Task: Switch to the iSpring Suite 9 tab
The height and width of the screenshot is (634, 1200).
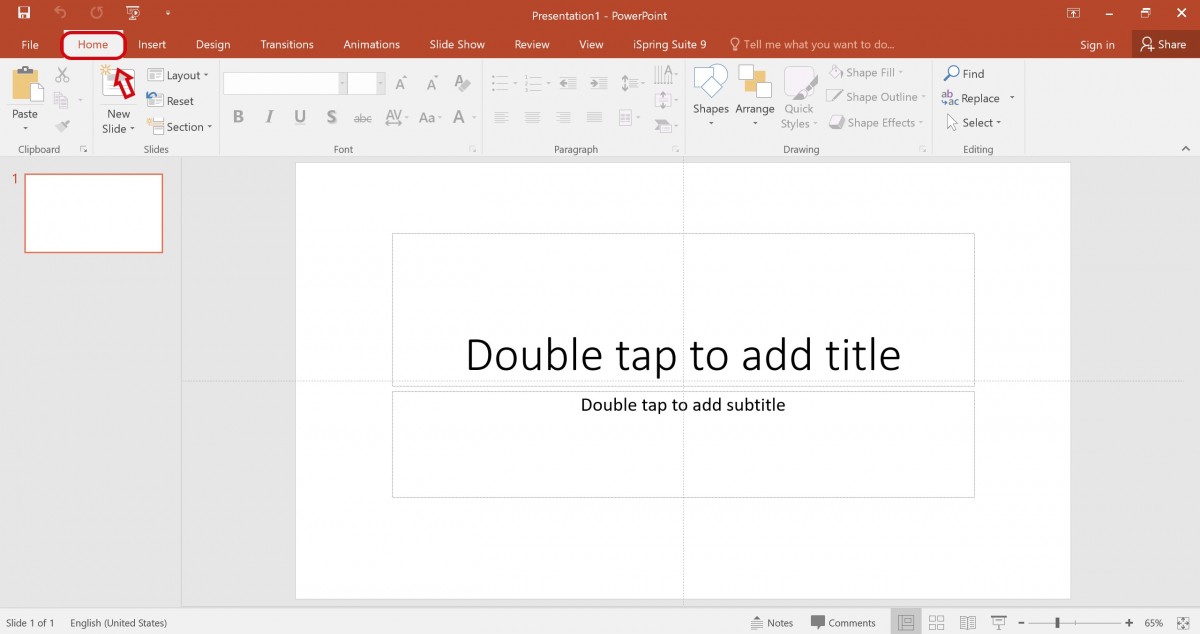Action: [670, 45]
